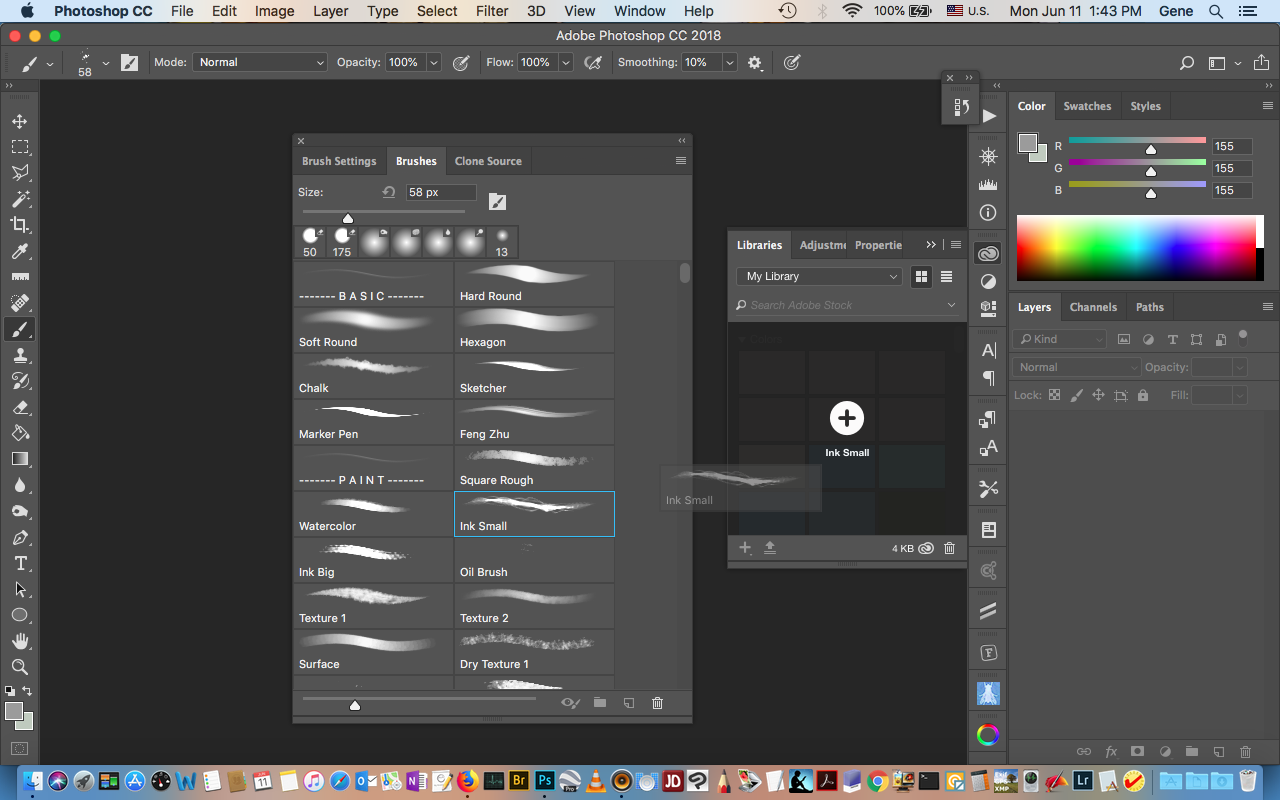Select the Crop tool
The height and width of the screenshot is (800, 1280).
[x=19, y=225]
